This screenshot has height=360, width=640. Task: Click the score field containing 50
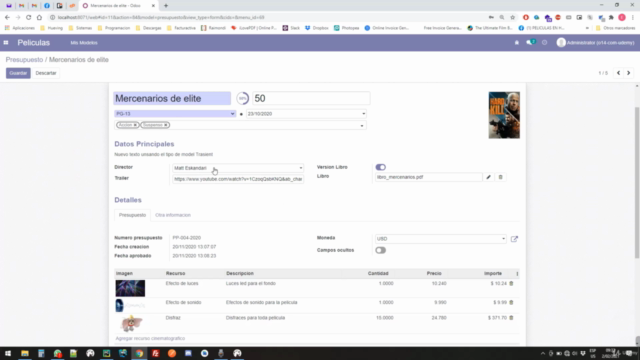(311, 98)
